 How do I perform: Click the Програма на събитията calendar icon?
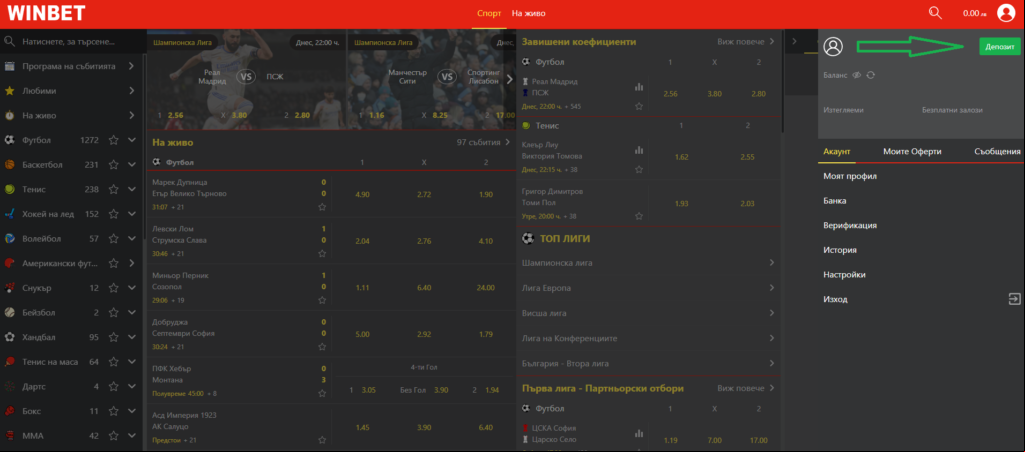(9, 66)
